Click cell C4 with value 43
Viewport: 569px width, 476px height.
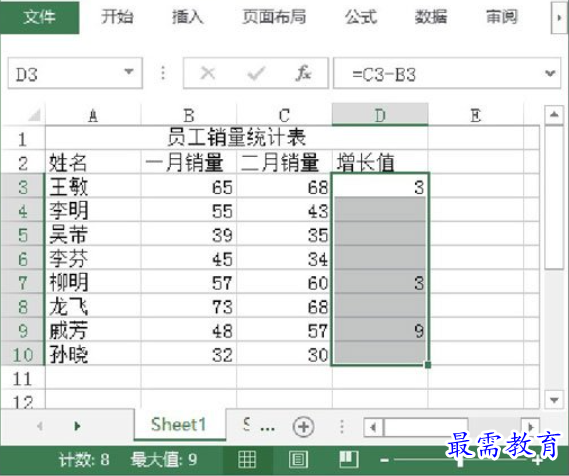pos(284,210)
